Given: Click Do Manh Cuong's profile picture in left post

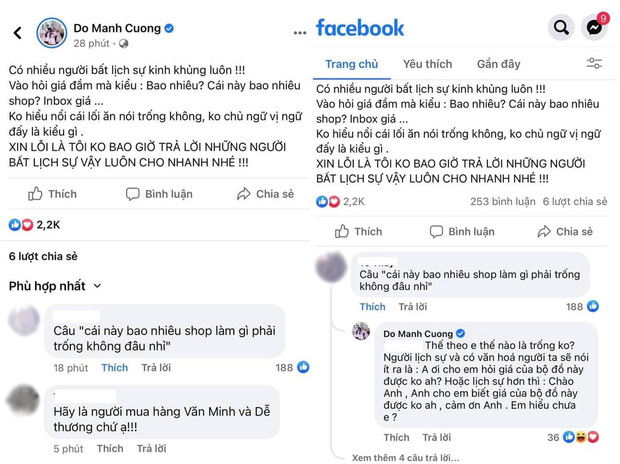Looking at the screenshot, I should 52,33.
